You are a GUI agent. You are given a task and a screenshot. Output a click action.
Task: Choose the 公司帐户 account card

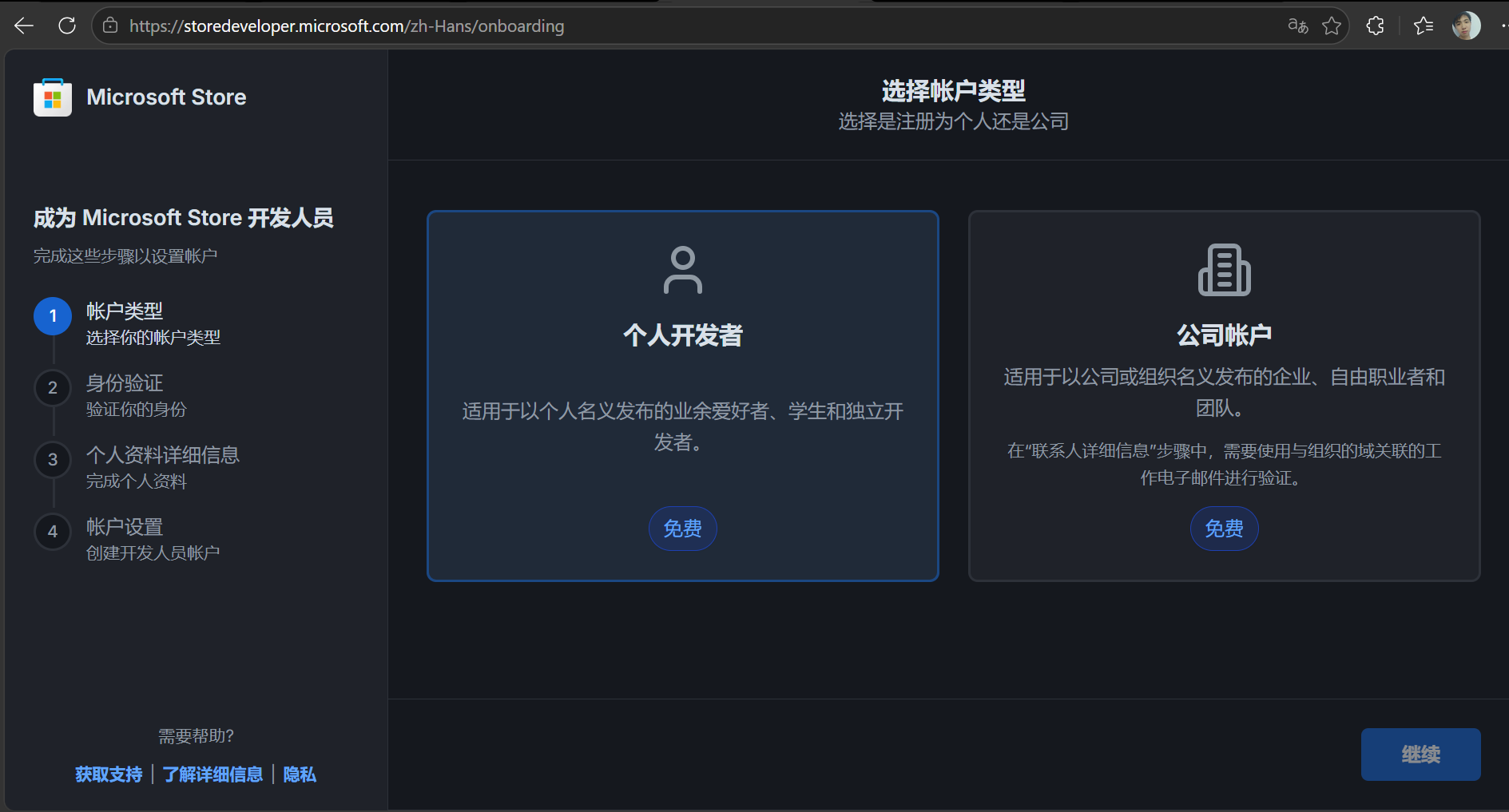coord(1225,396)
